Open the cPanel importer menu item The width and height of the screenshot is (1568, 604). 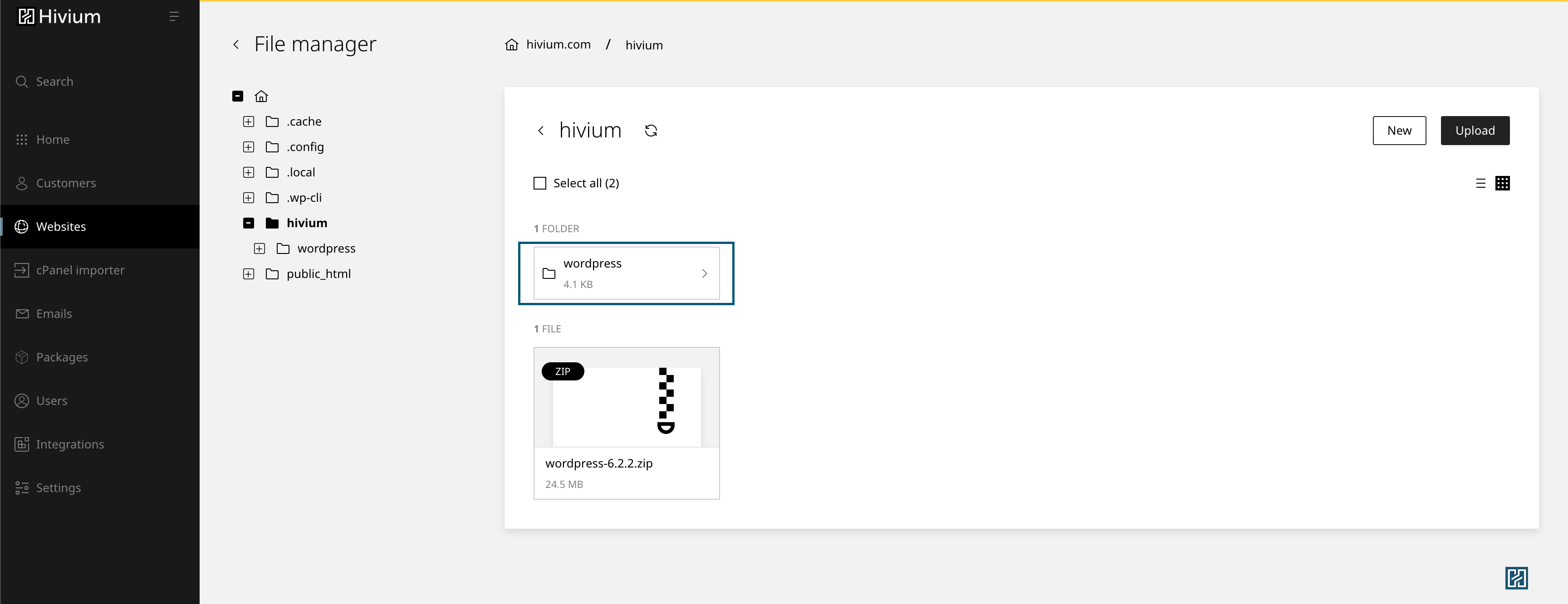100,270
